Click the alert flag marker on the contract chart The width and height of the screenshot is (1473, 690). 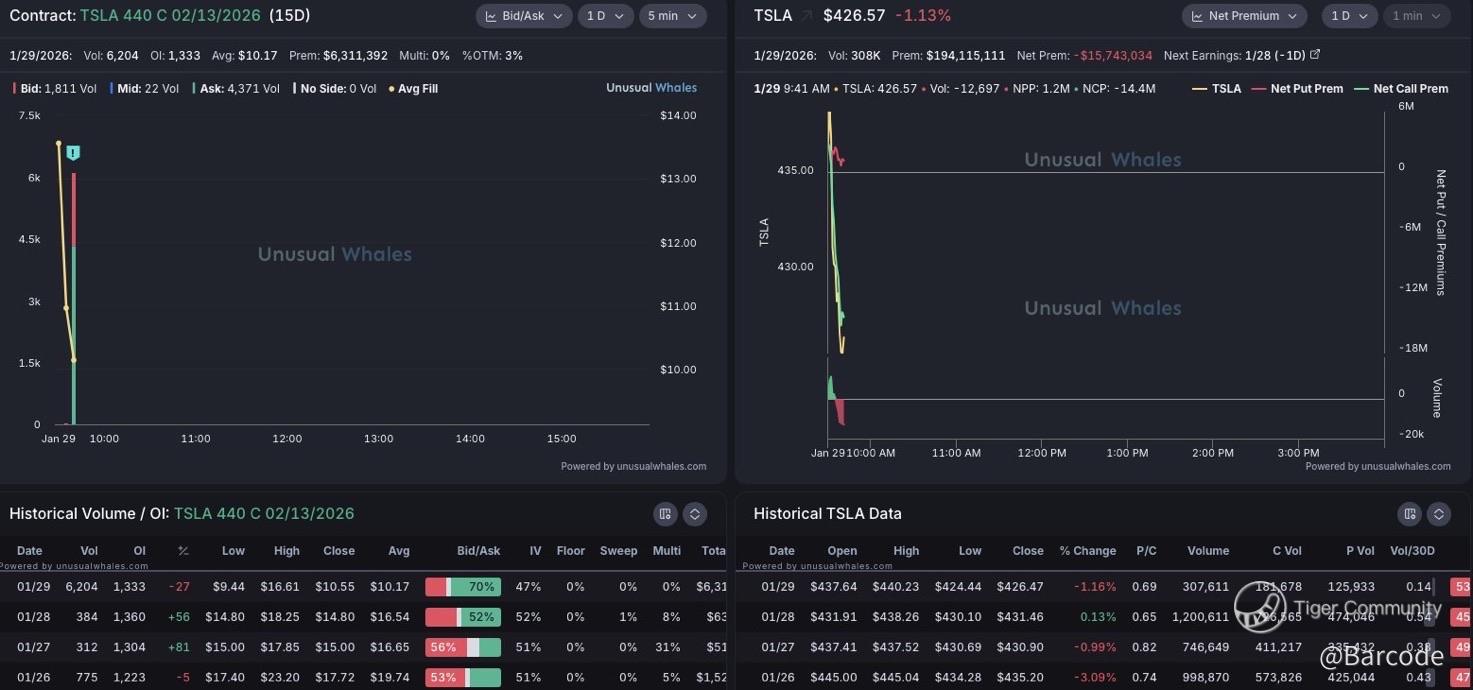[73, 153]
